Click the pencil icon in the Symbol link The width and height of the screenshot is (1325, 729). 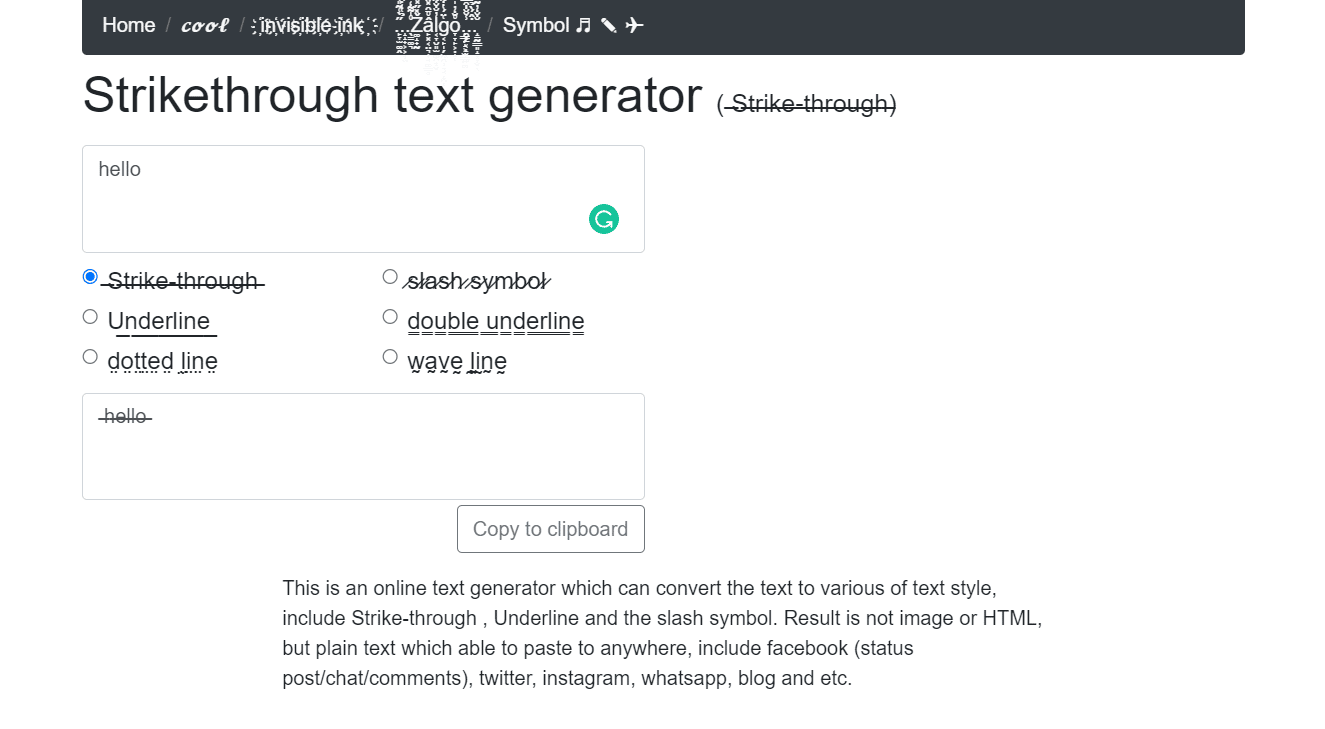609,25
